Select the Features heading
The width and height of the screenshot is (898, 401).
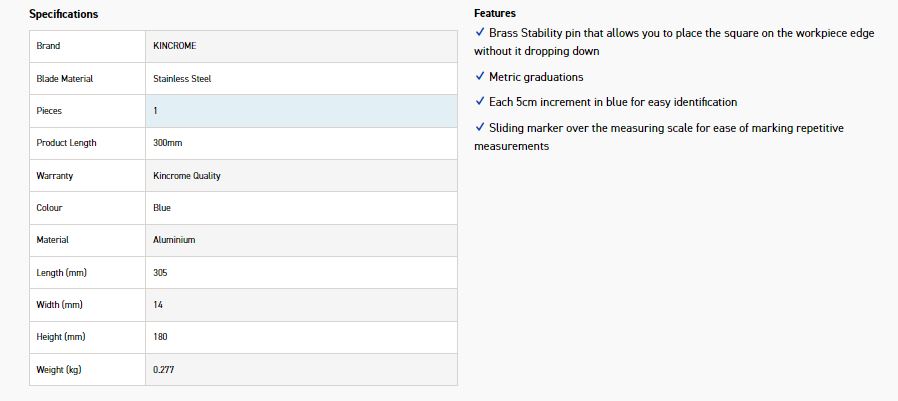[x=495, y=14]
